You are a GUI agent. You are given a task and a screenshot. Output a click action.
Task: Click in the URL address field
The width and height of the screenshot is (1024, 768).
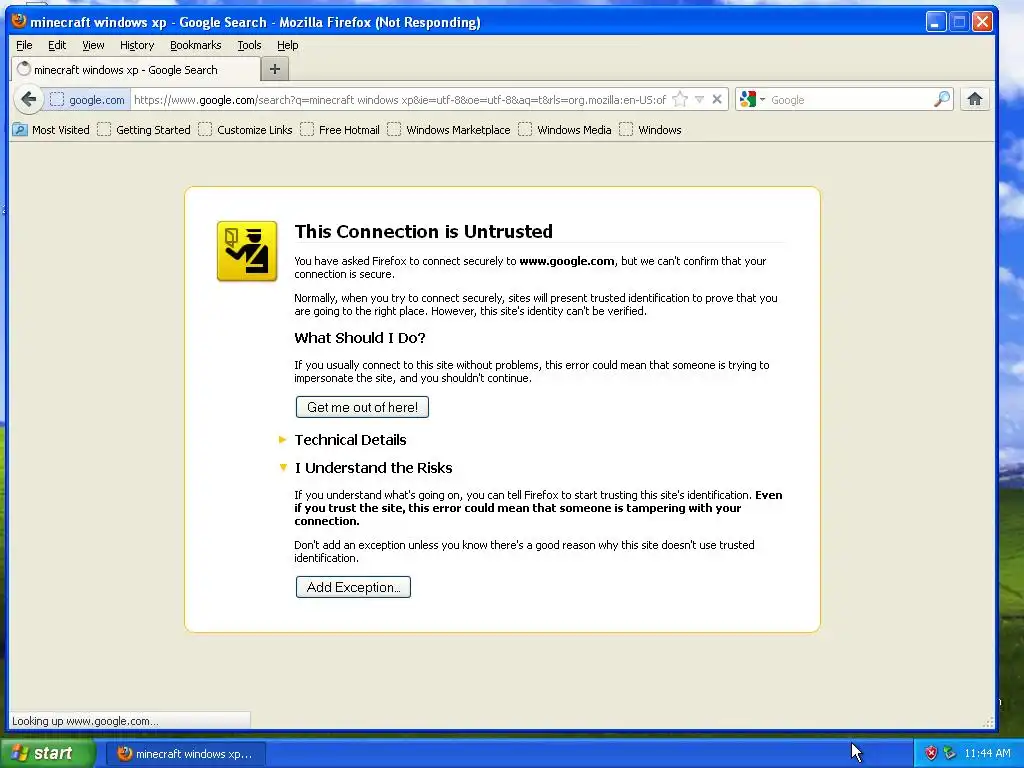(400, 99)
